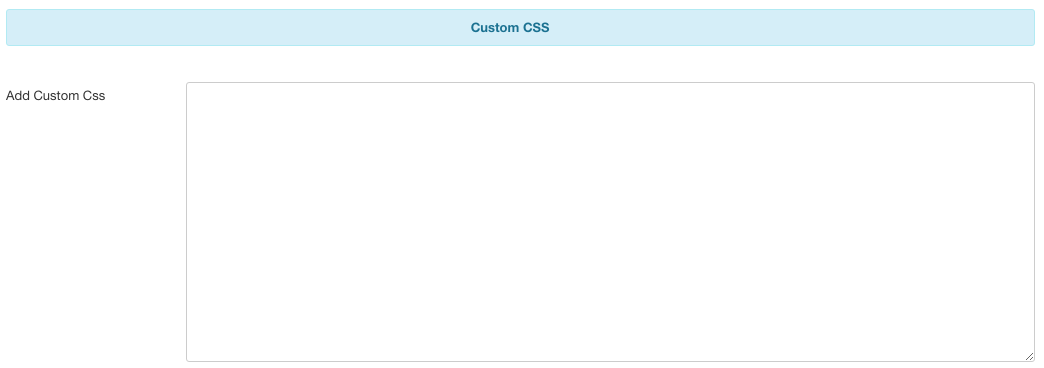1044x368 pixels.
Task: Select the Custom CSS heading text
Action: 510,27
